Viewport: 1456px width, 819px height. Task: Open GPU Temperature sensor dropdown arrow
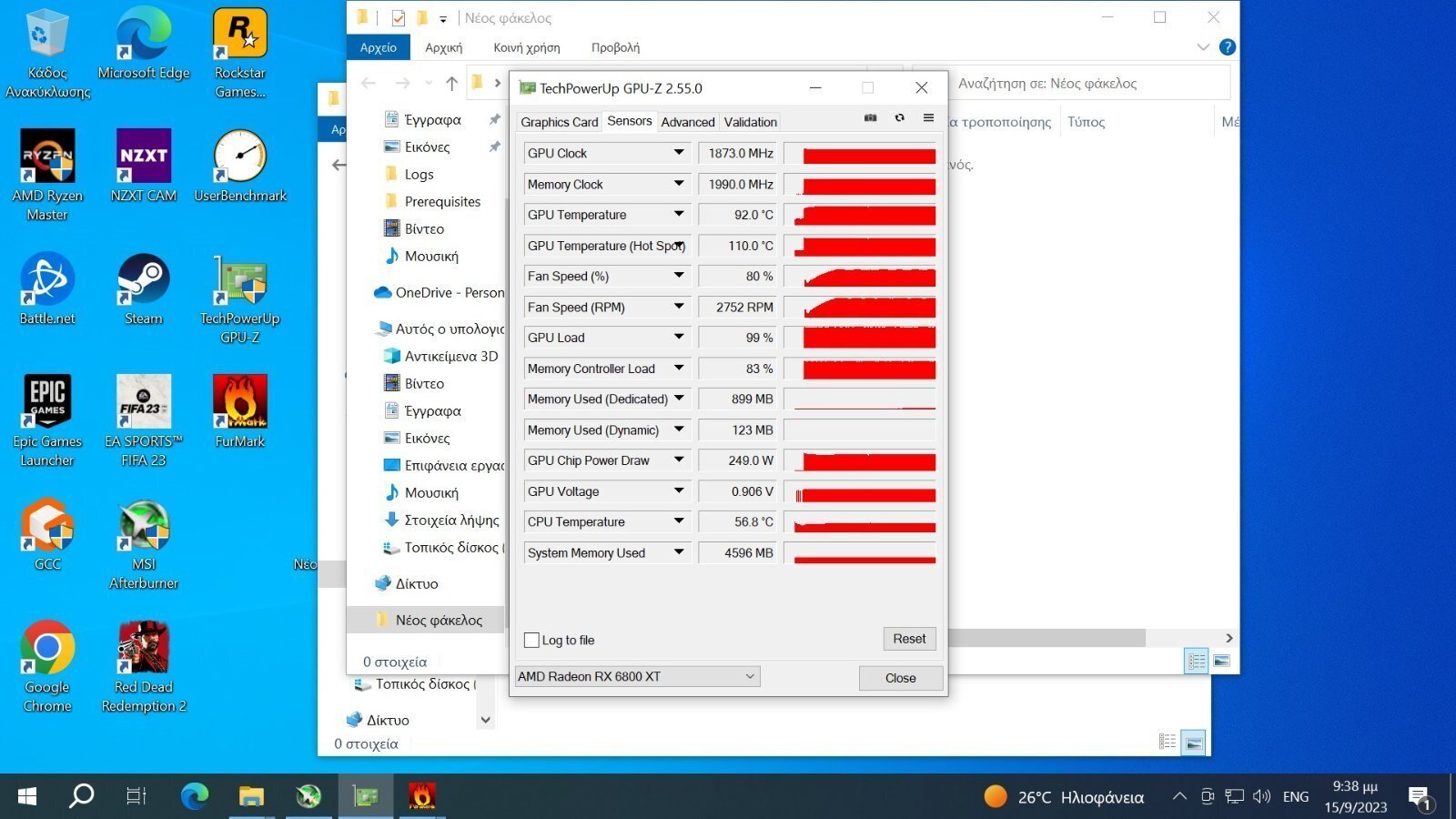679,215
